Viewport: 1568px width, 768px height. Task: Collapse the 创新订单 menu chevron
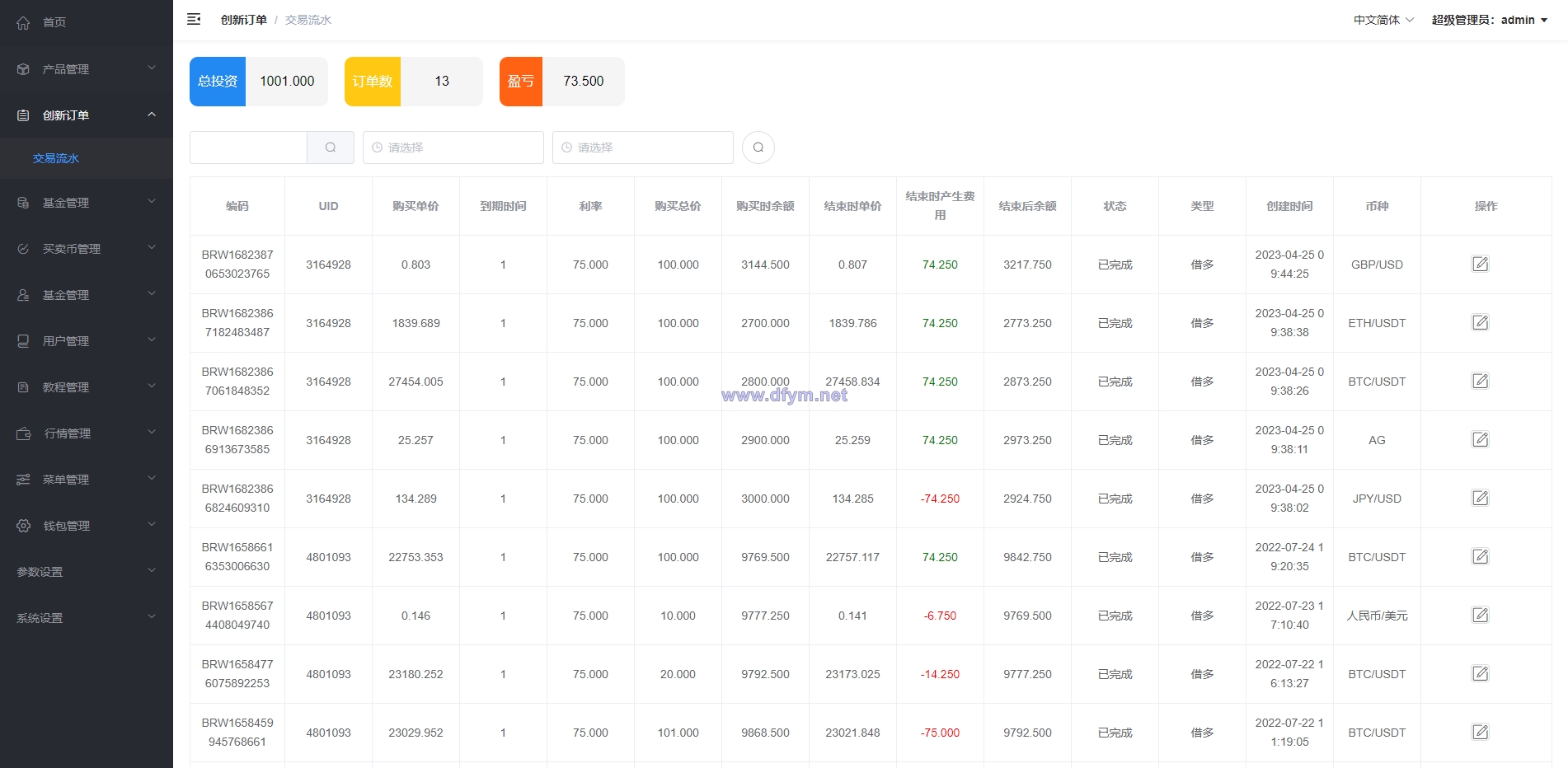[x=152, y=115]
